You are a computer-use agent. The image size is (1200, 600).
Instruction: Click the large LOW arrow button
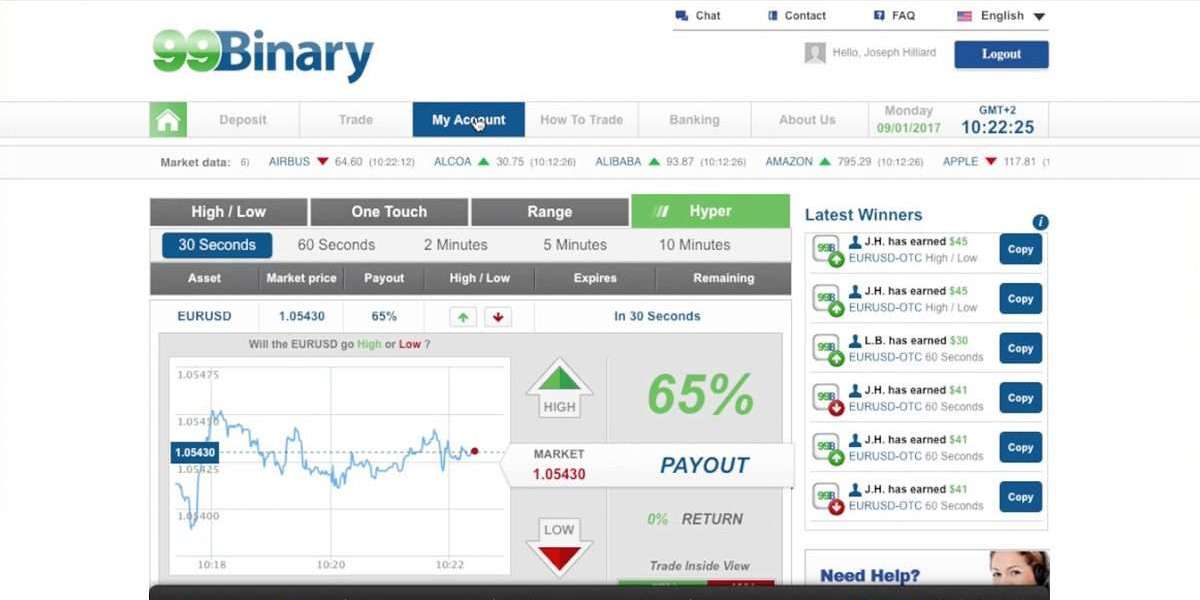tap(559, 546)
